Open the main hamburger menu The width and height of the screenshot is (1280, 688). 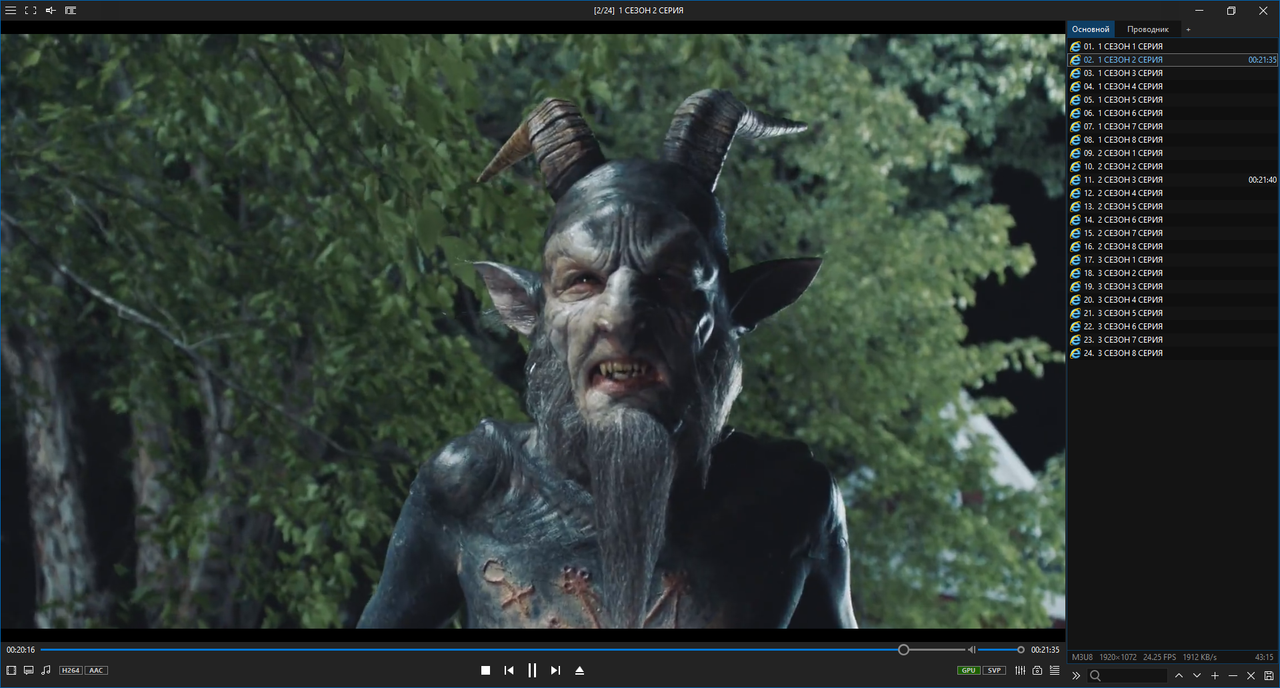(11, 10)
